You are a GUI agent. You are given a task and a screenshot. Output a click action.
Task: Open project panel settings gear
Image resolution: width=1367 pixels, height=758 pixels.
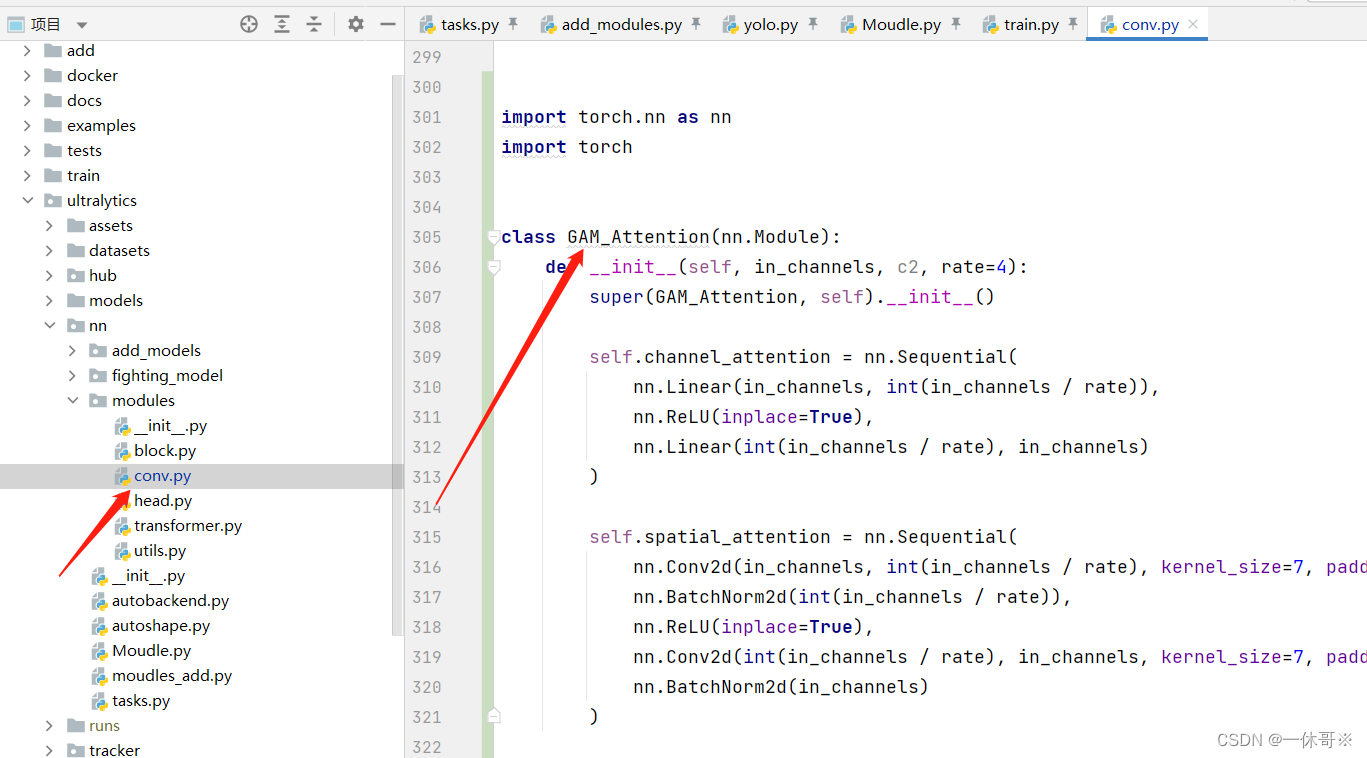coord(356,24)
